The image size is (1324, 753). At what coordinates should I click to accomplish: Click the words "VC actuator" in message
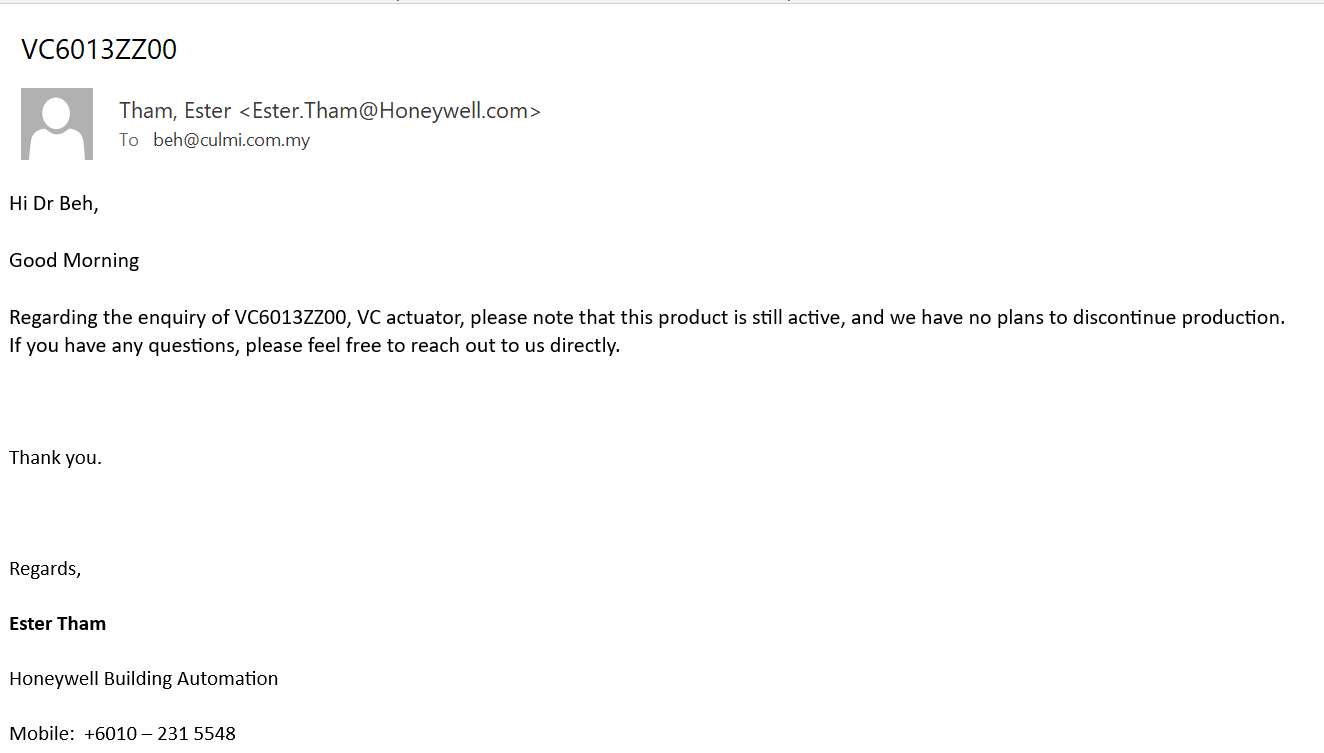pyautogui.click(x=409, y=318)
